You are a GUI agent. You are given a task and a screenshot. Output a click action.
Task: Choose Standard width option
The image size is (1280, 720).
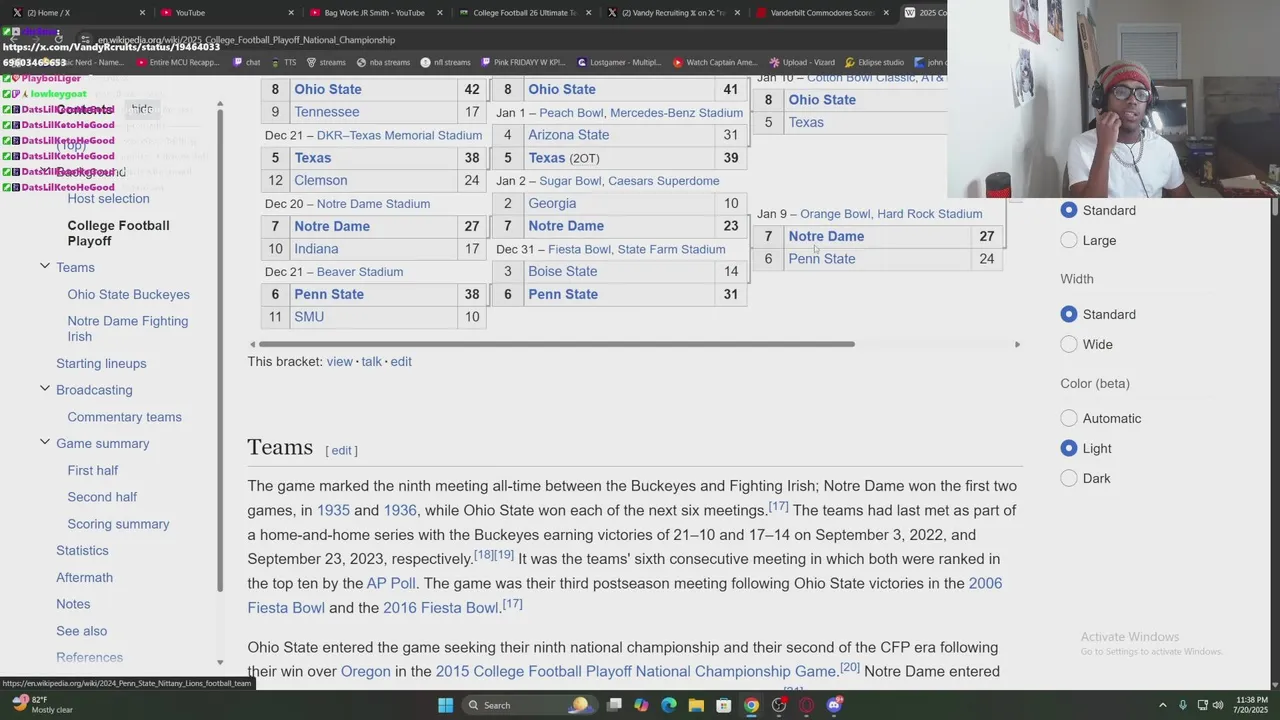[1069, 314]
